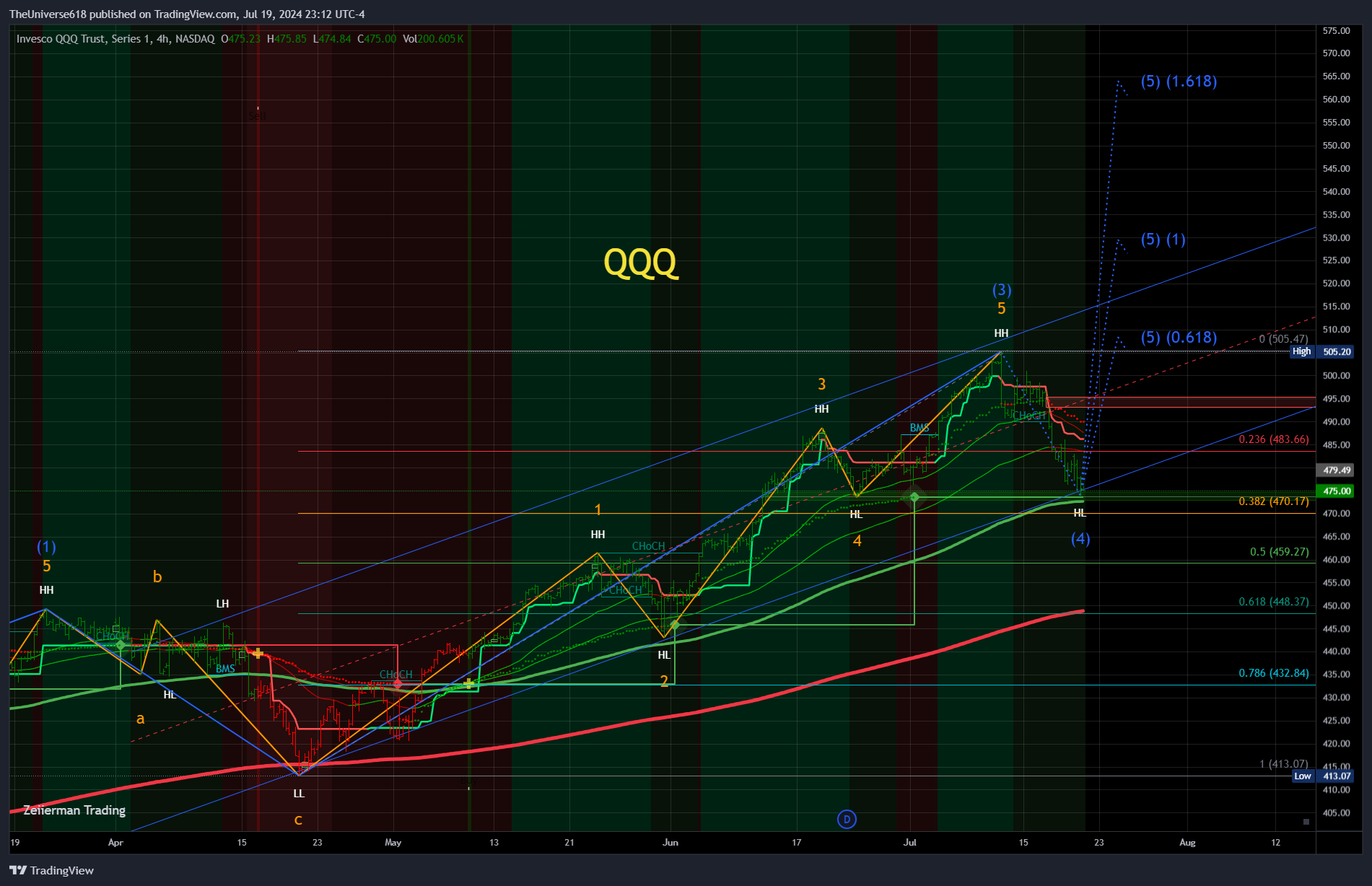Screen dimensions: 1372x886
Task: Select the (5) (0.618) projection label
Action: 1179,338
